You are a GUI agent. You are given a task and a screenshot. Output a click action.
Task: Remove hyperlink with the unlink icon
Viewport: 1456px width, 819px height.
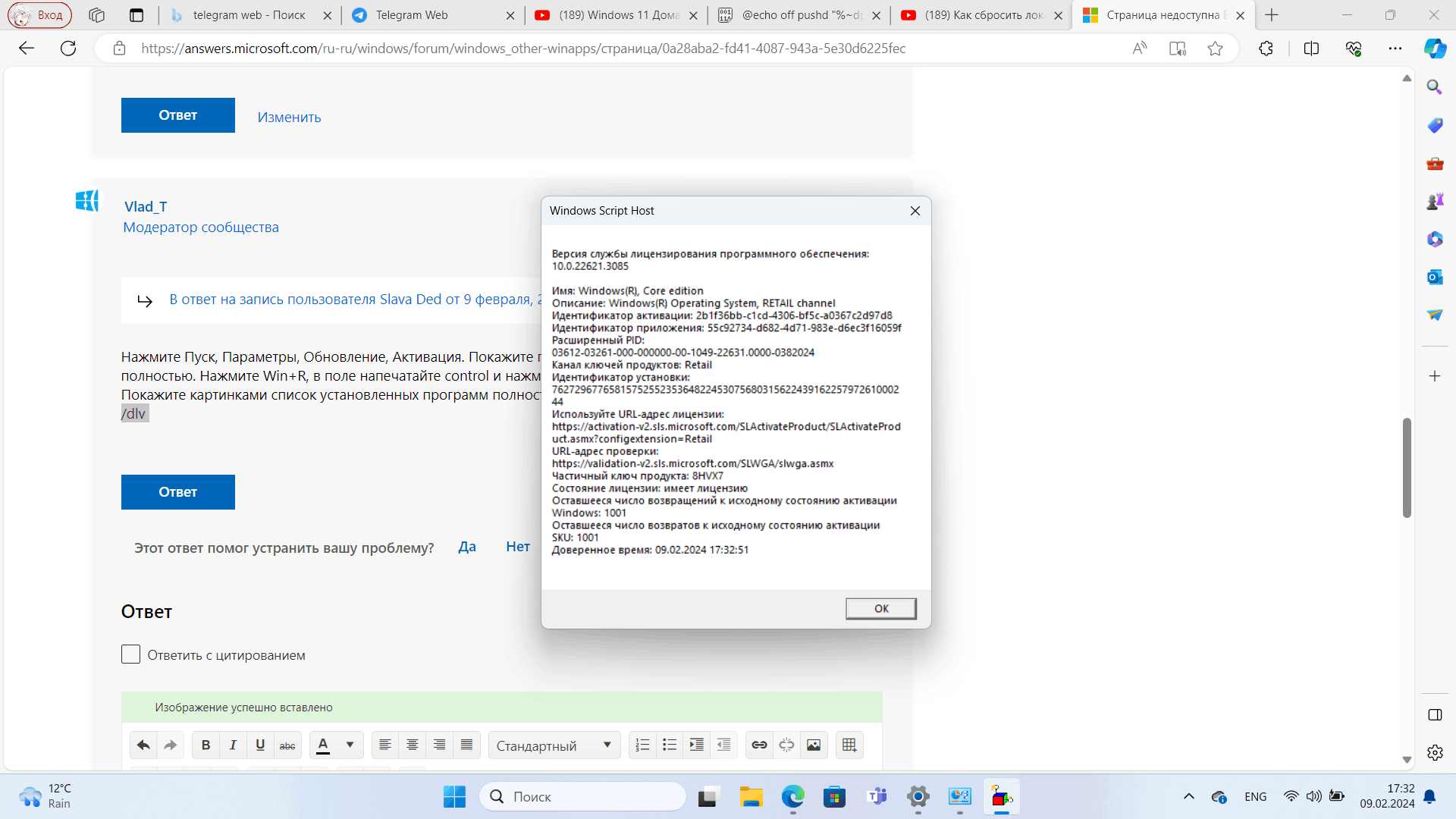click(x=786, y=745)
